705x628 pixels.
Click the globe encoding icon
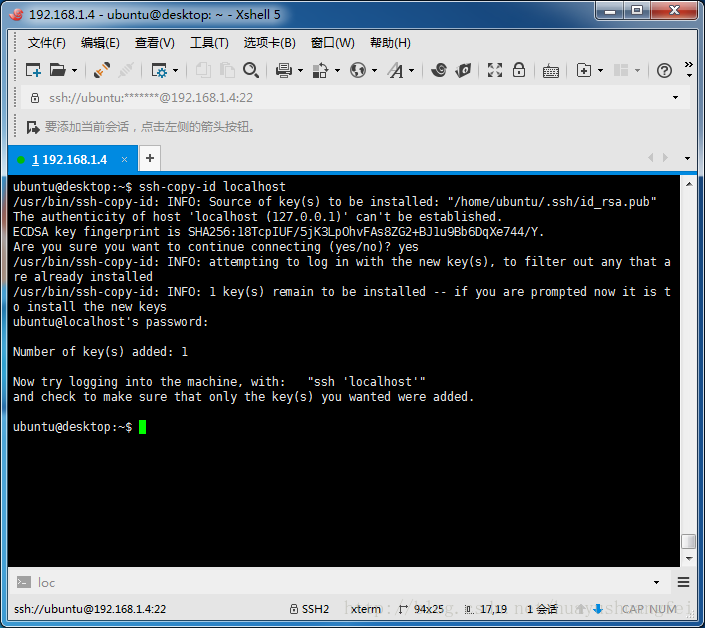click(358, 70)
